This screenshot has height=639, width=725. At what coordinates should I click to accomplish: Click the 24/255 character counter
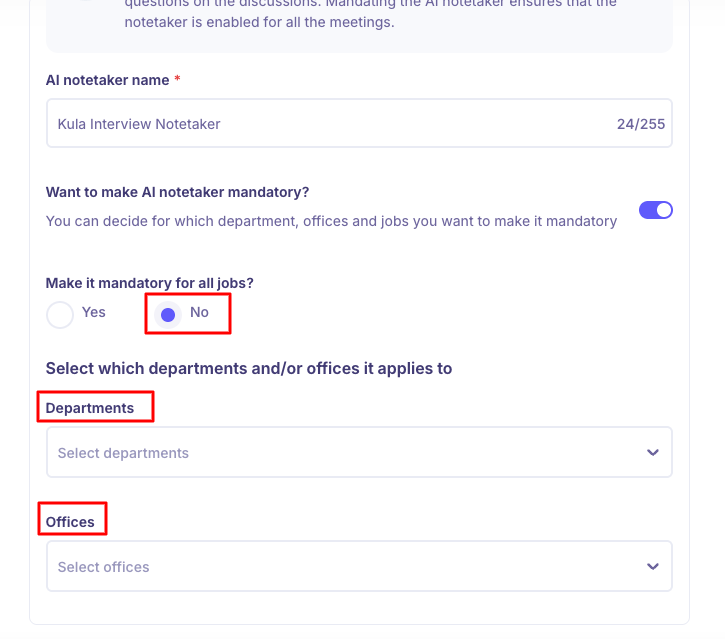(640, 124)
